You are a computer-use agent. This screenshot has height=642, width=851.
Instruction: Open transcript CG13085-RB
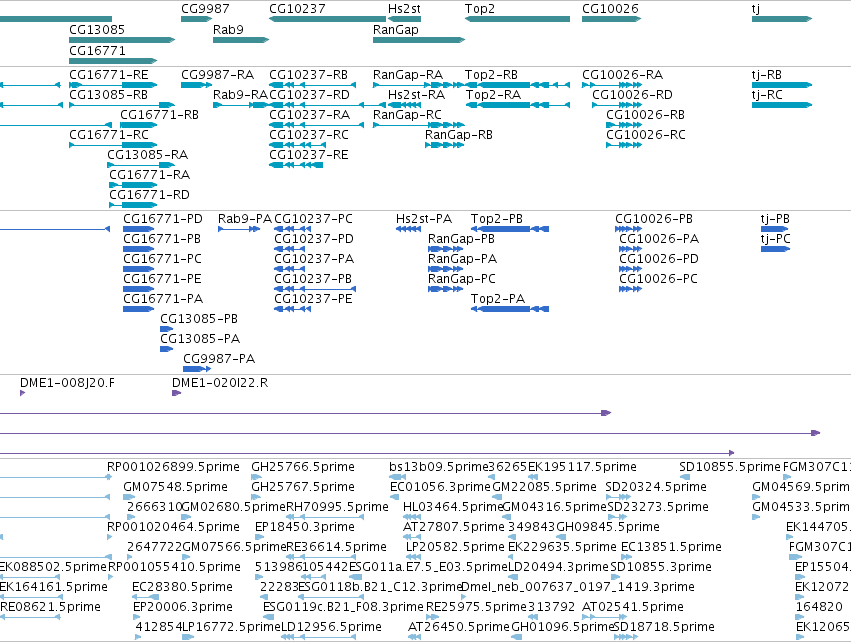[109, 94]
